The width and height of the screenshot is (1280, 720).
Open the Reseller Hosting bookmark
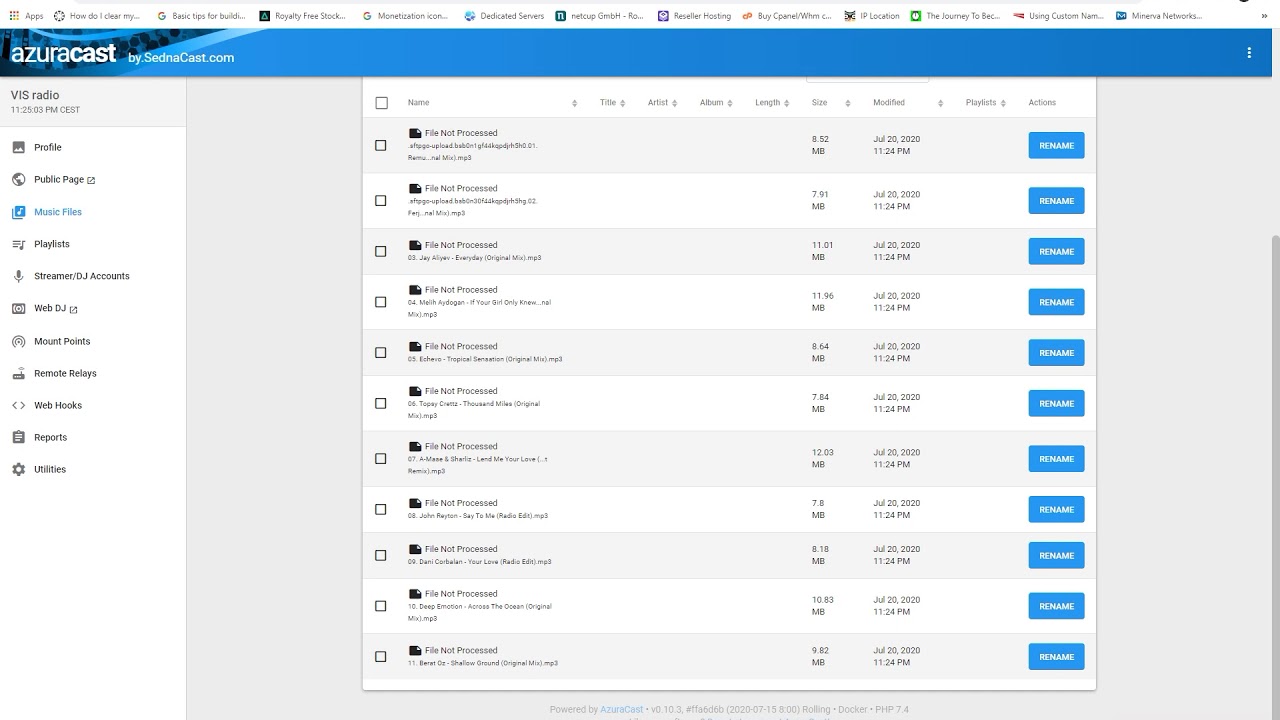tap(694, 16)
